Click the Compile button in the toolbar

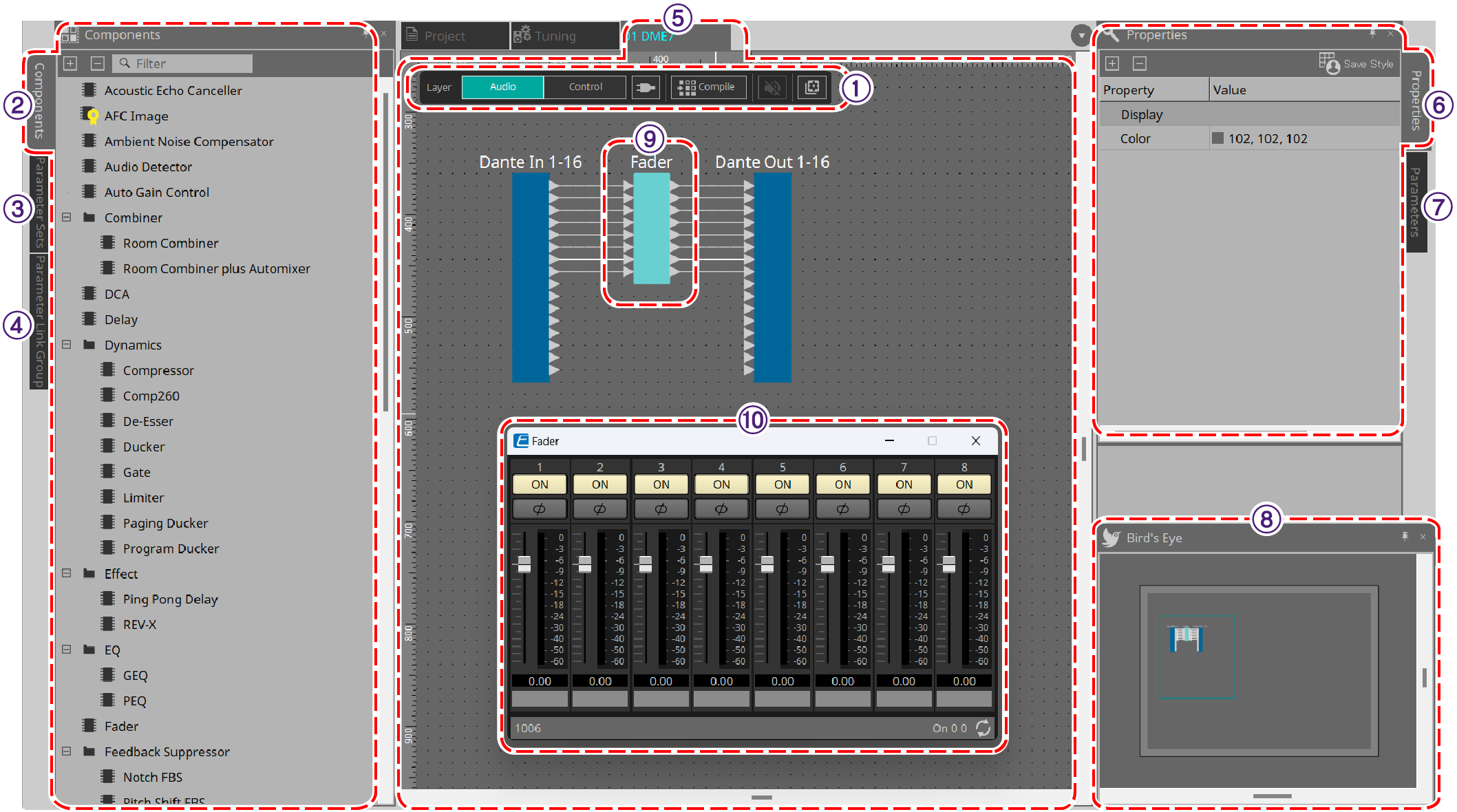(708, 87)
